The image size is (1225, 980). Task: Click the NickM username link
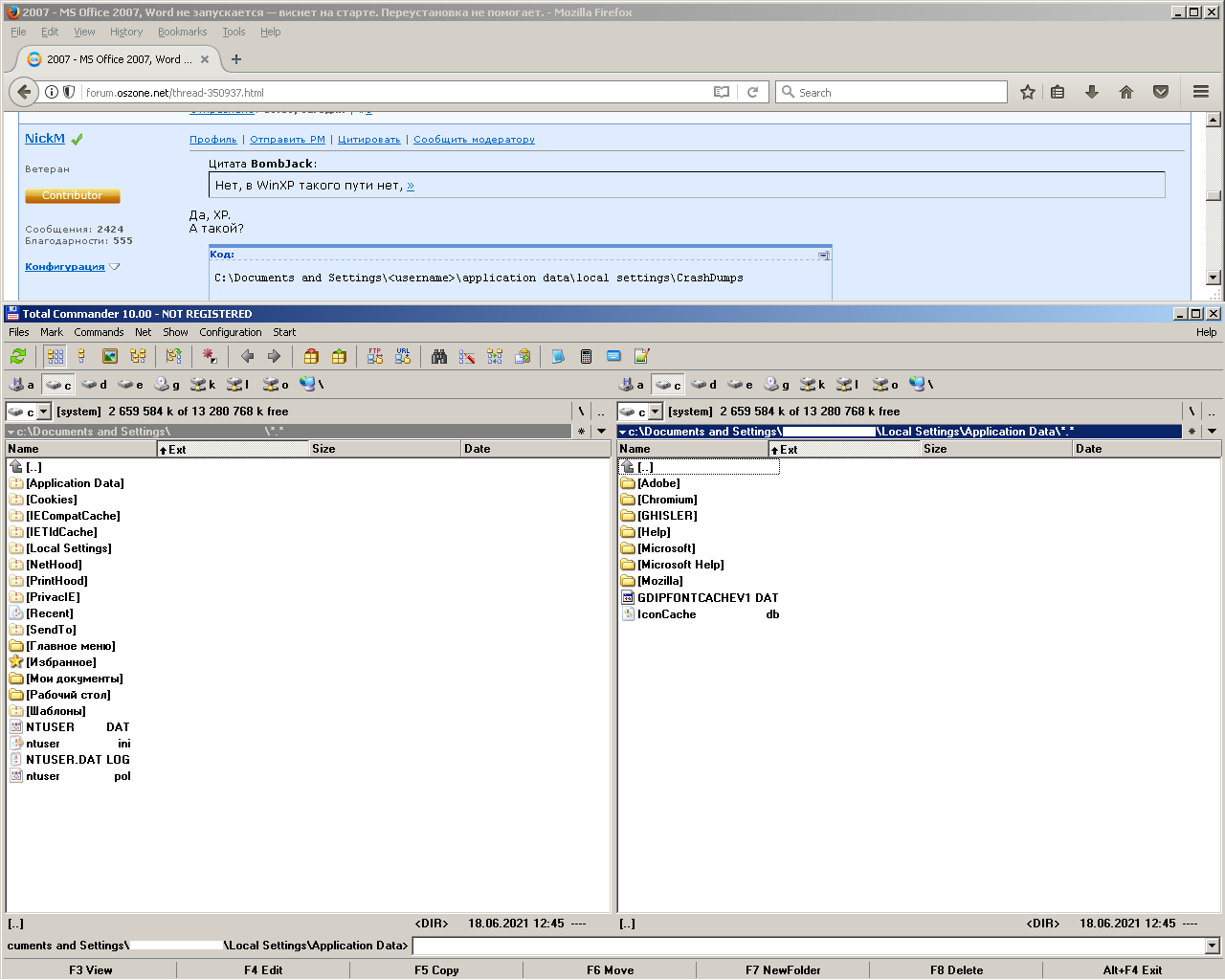(45, 139)
